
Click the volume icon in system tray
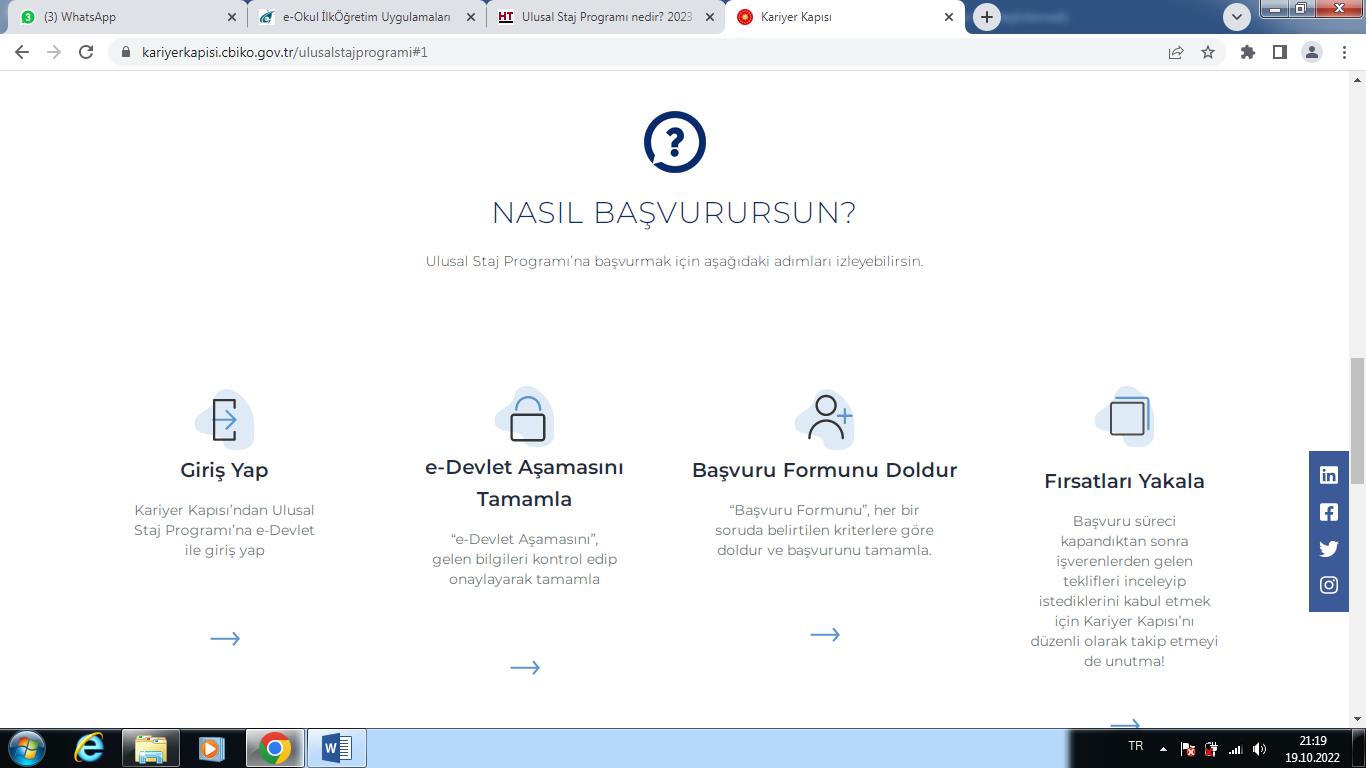[x=1259, y=749]
